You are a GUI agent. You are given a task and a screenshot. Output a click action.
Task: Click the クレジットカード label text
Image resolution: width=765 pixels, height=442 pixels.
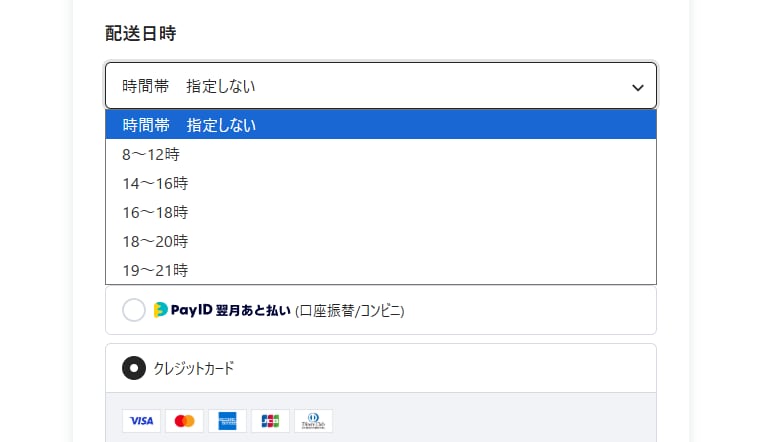[x=193, y=368]
